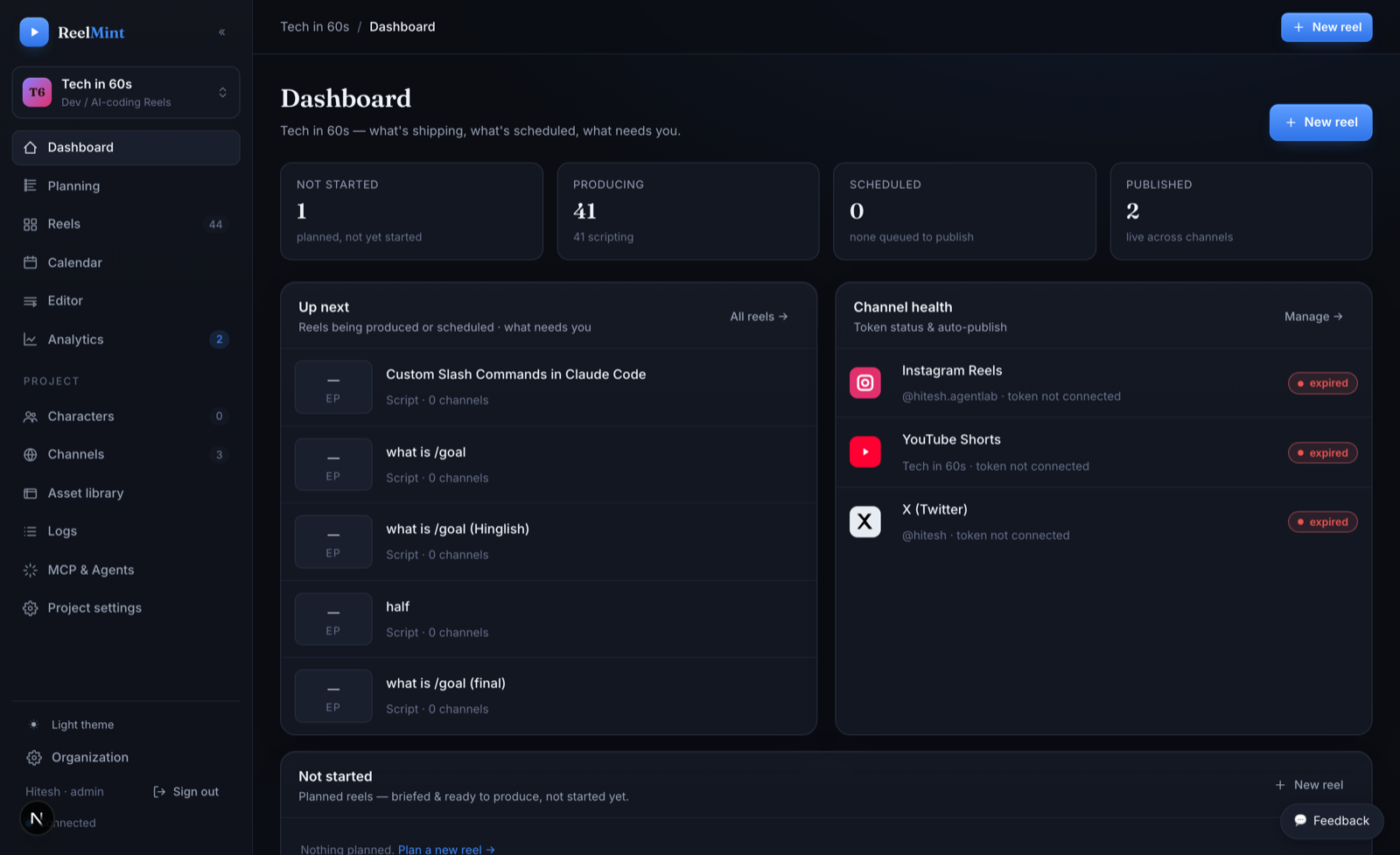
Task: Open the Reels section
Action: (x=126, y=224)
